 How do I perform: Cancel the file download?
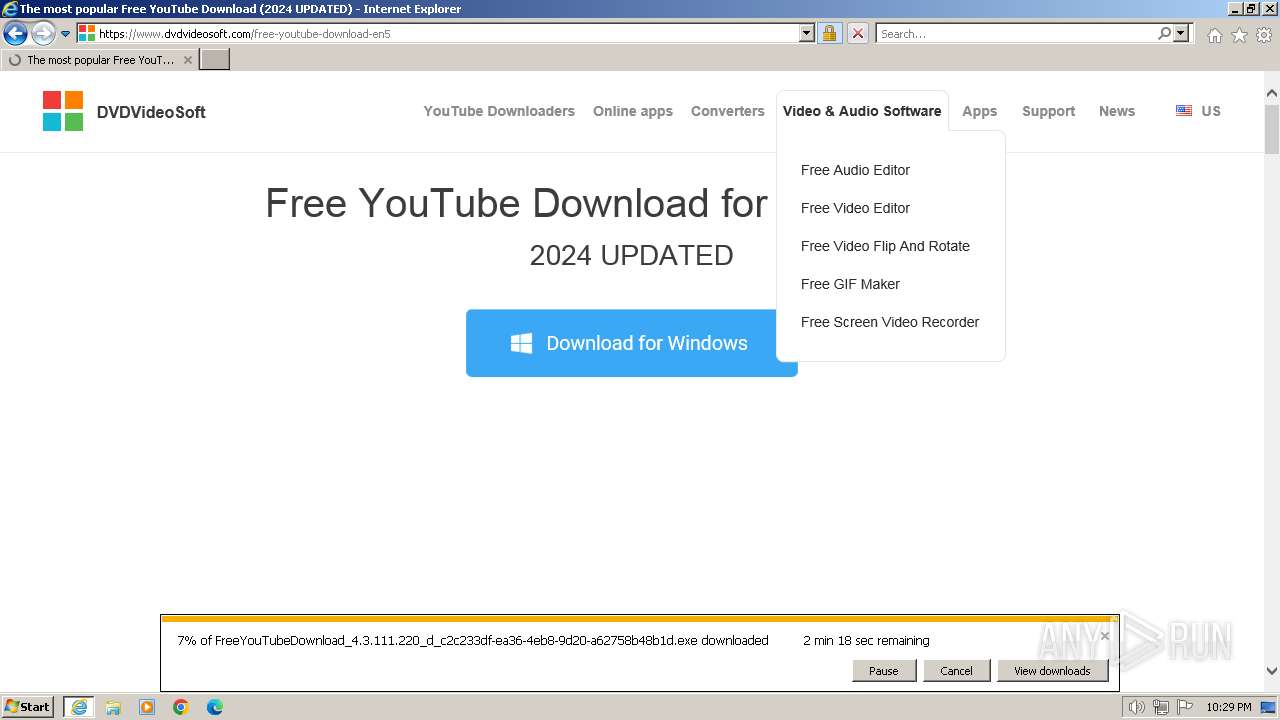[956, 671]
